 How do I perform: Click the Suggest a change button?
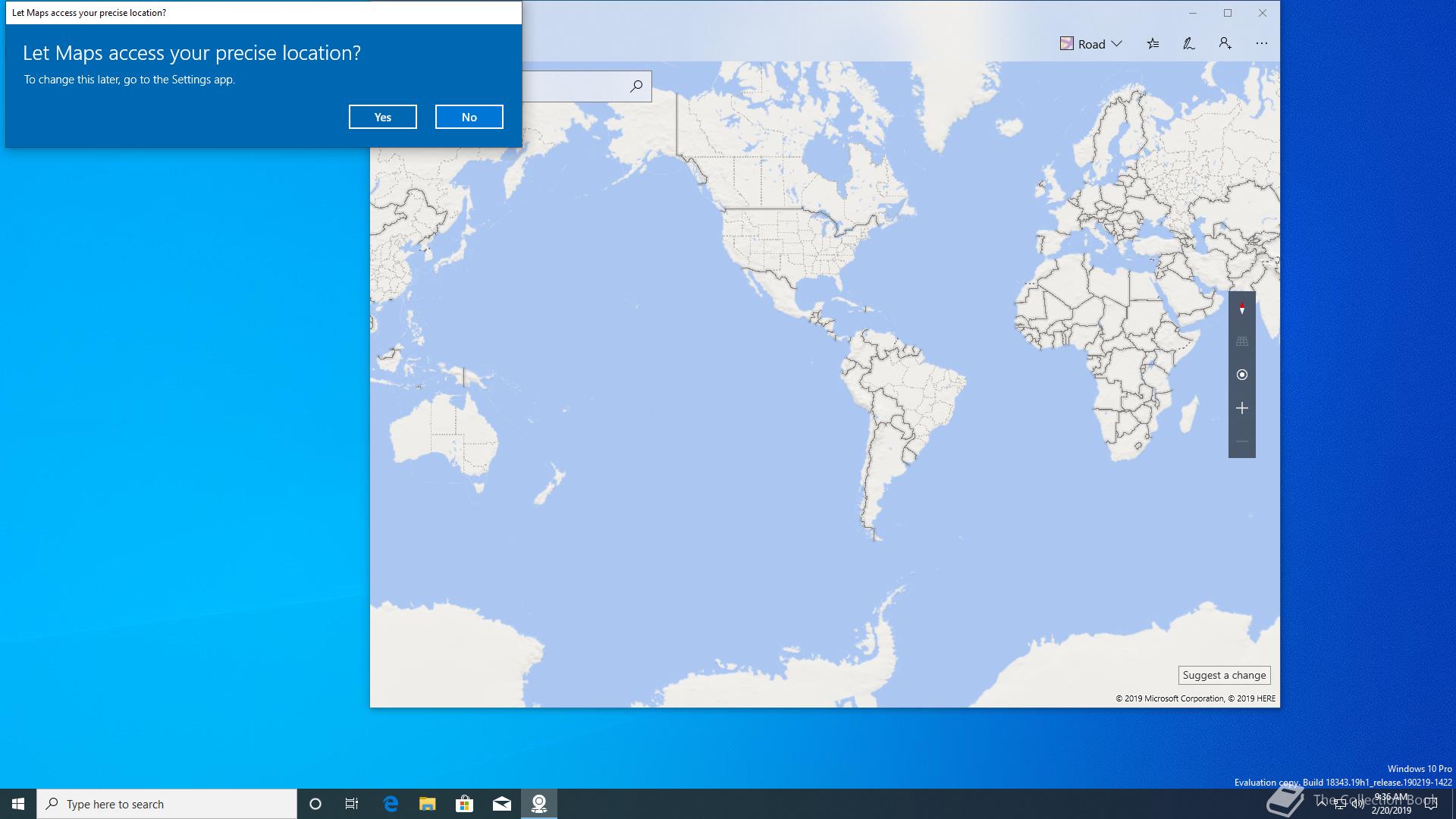[x=1224, y=675]
